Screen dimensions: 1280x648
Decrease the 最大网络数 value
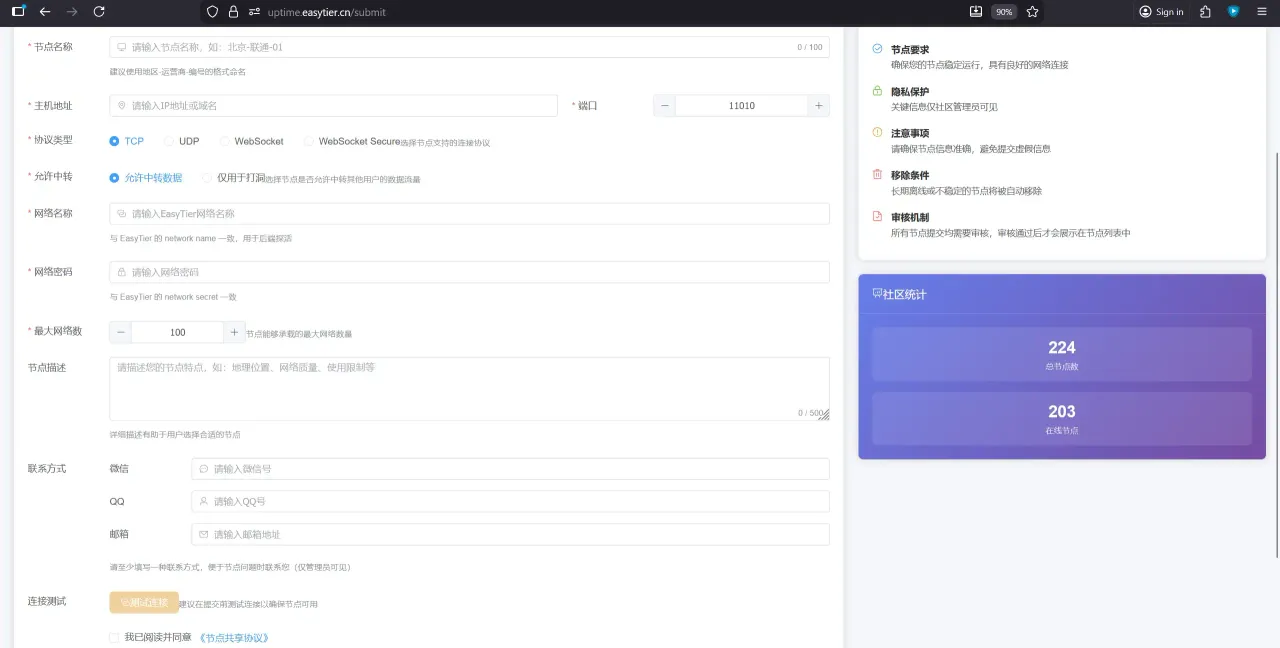(121, 332)
